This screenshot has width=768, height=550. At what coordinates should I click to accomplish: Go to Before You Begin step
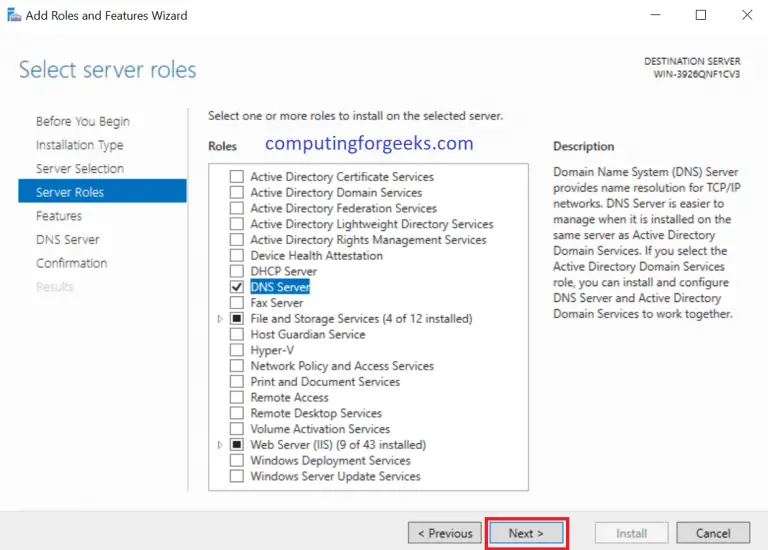point(83,121)
